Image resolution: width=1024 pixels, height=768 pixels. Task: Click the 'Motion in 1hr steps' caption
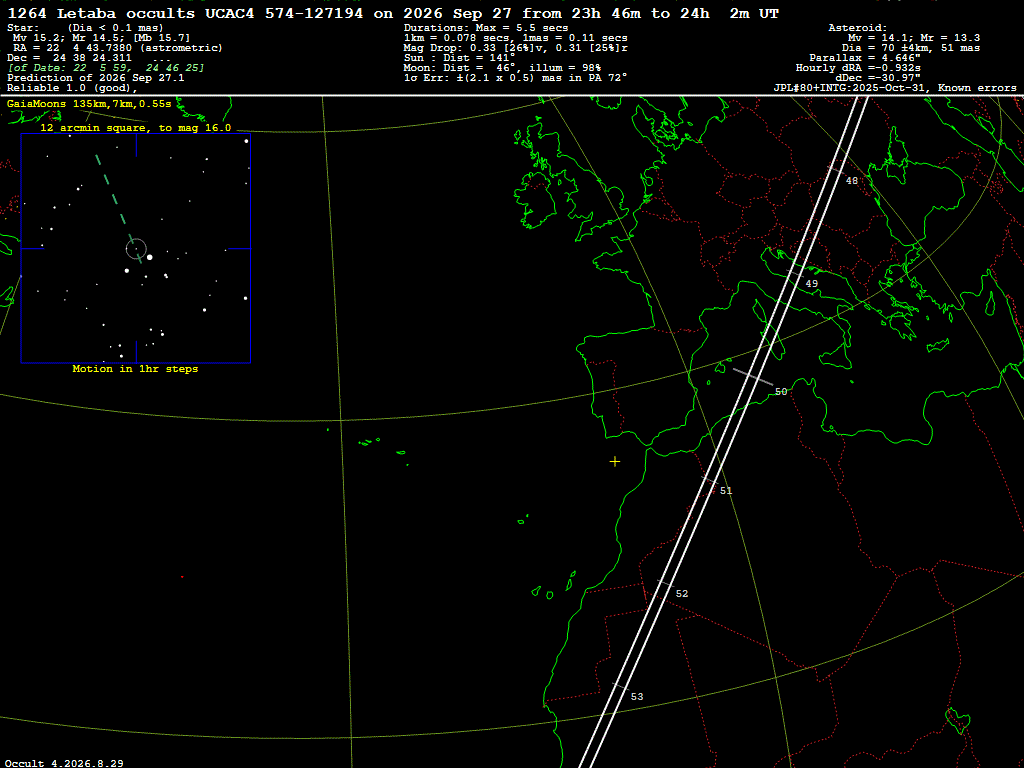[x=135, y=369]
